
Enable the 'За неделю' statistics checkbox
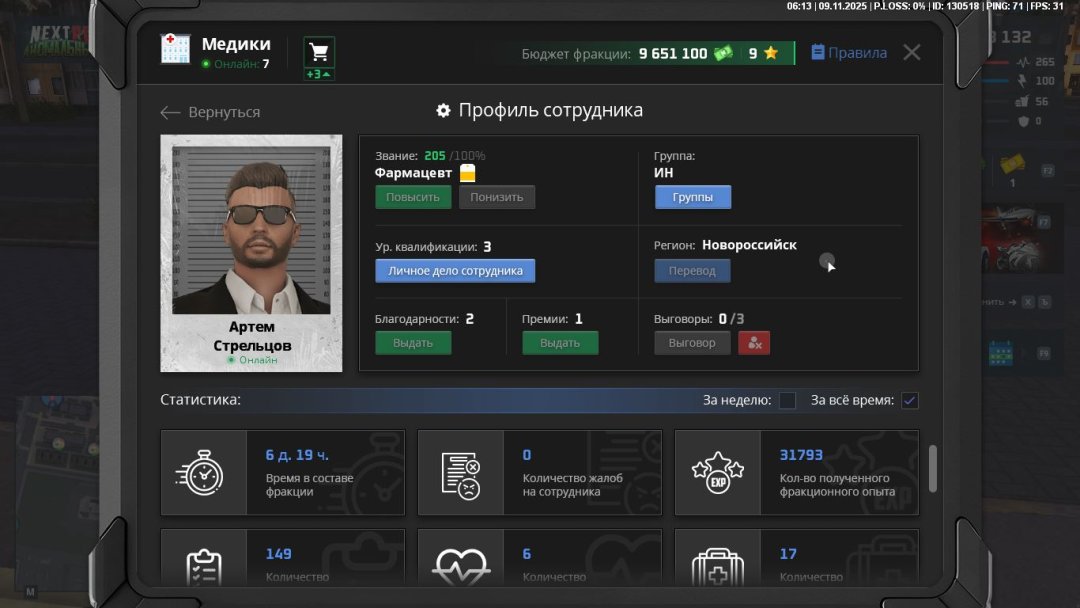click(787, 400)
